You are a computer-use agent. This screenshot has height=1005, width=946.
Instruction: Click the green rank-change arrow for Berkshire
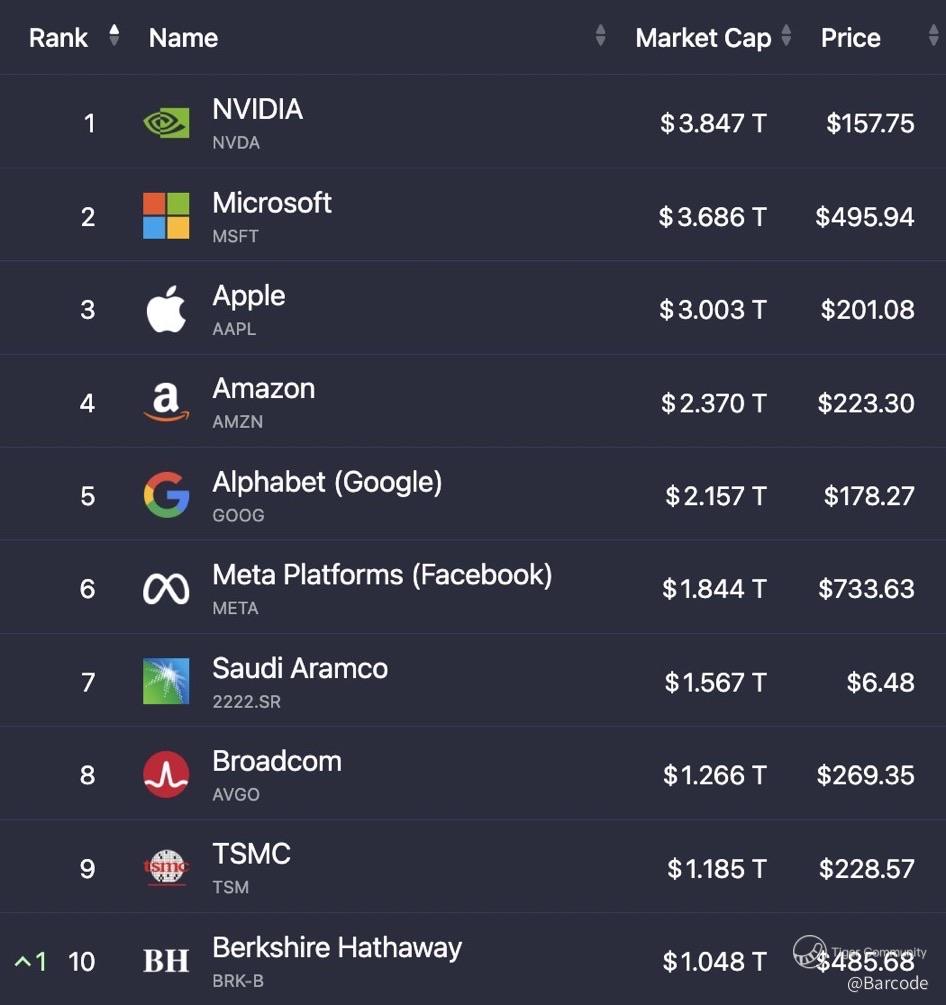[x=23, y=962]
